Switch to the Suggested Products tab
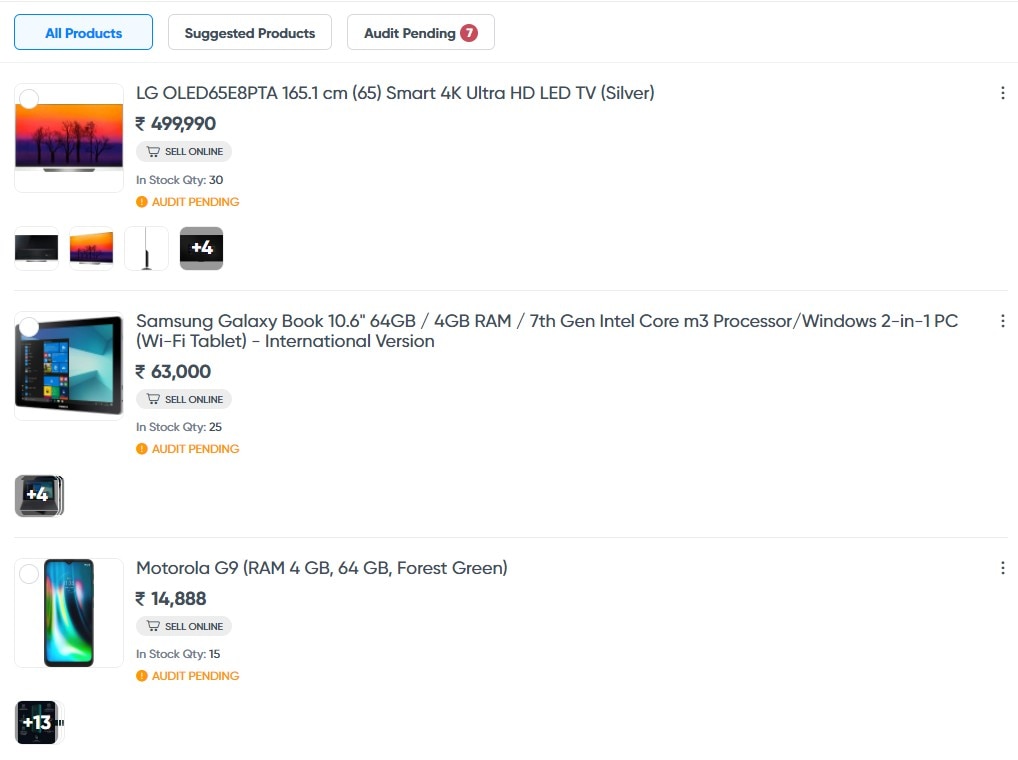Screen dimensions: 1018x760 click(249, 32)
